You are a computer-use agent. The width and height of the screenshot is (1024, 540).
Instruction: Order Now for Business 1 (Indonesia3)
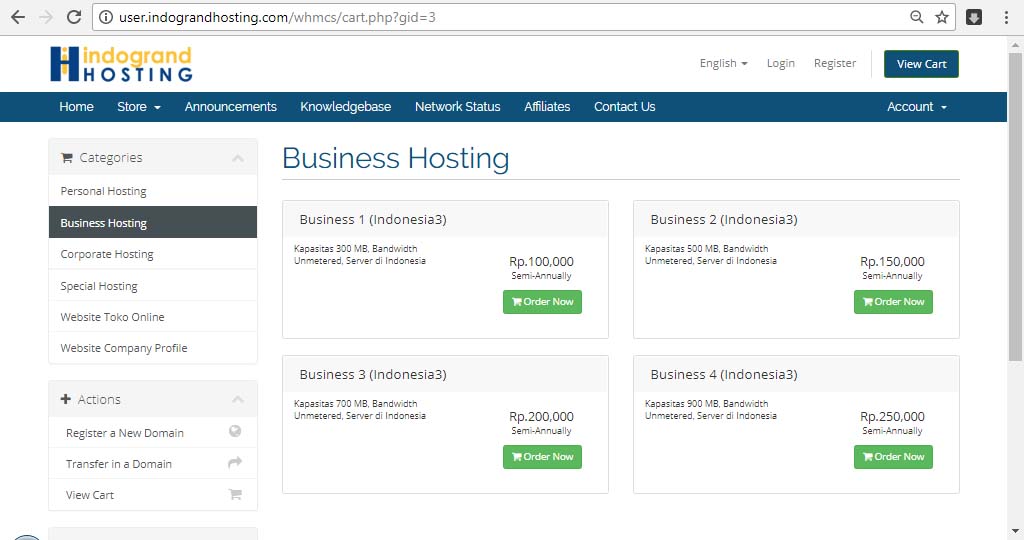click(x=542, y=302)
